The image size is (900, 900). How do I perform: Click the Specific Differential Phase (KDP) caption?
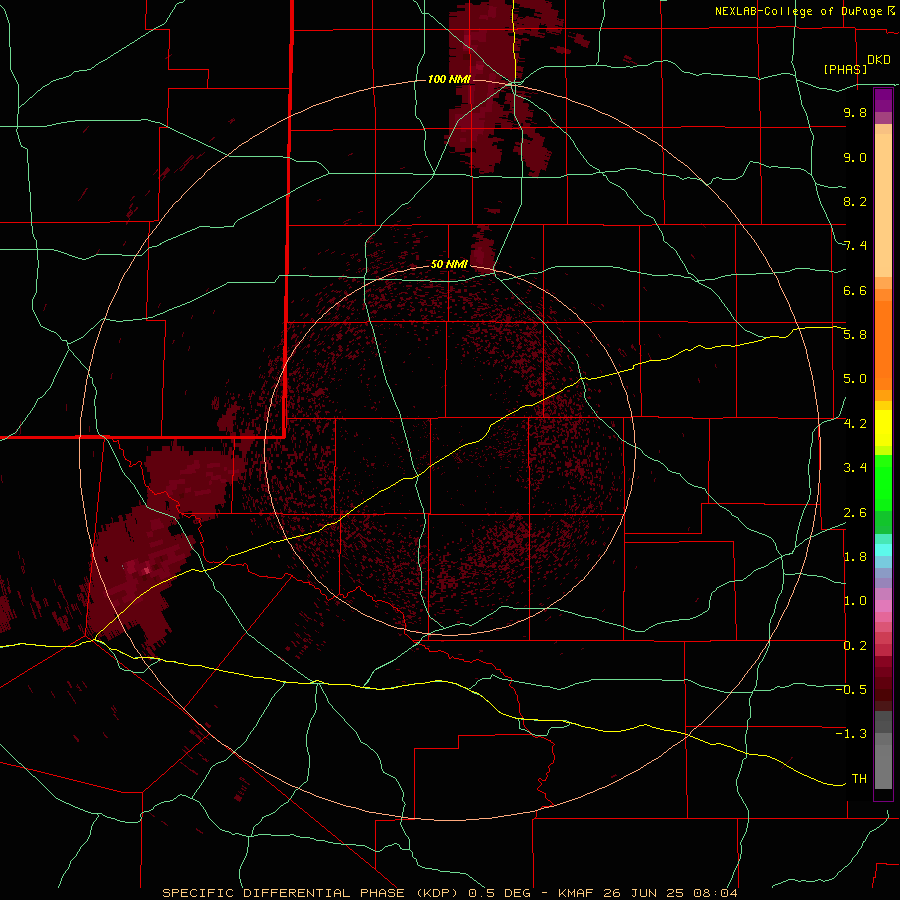point(312,893)
